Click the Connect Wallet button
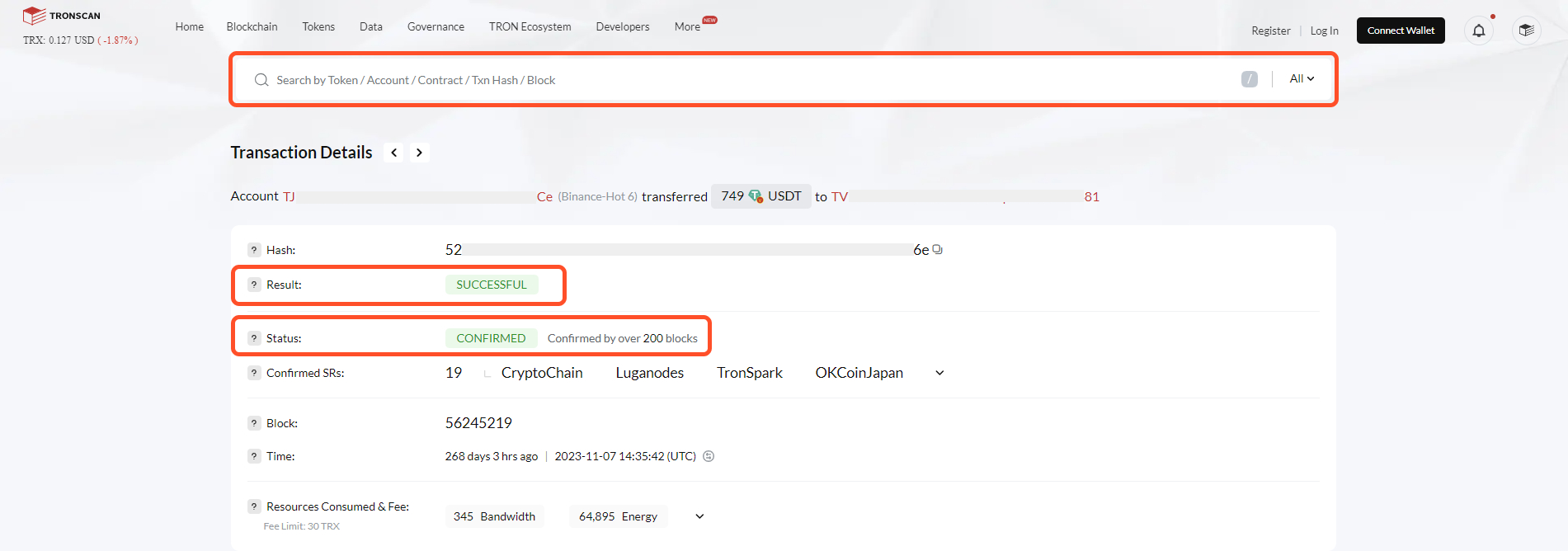 1401,31
